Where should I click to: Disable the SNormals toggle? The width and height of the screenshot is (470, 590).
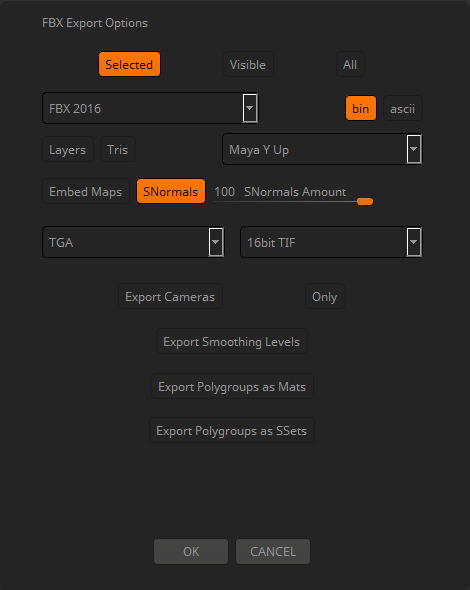170,192
